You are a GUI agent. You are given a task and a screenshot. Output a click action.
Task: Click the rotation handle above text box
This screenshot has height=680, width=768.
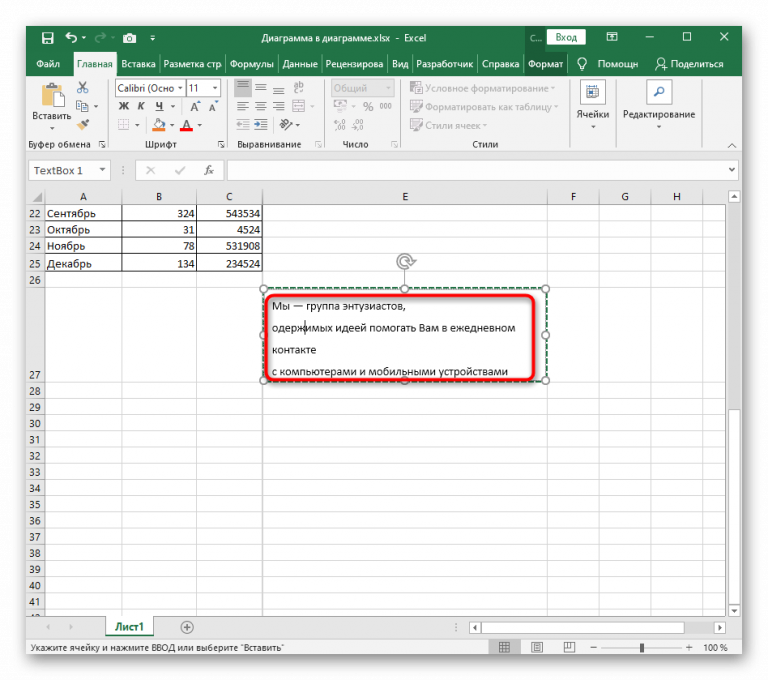click(x=405, y=261)
